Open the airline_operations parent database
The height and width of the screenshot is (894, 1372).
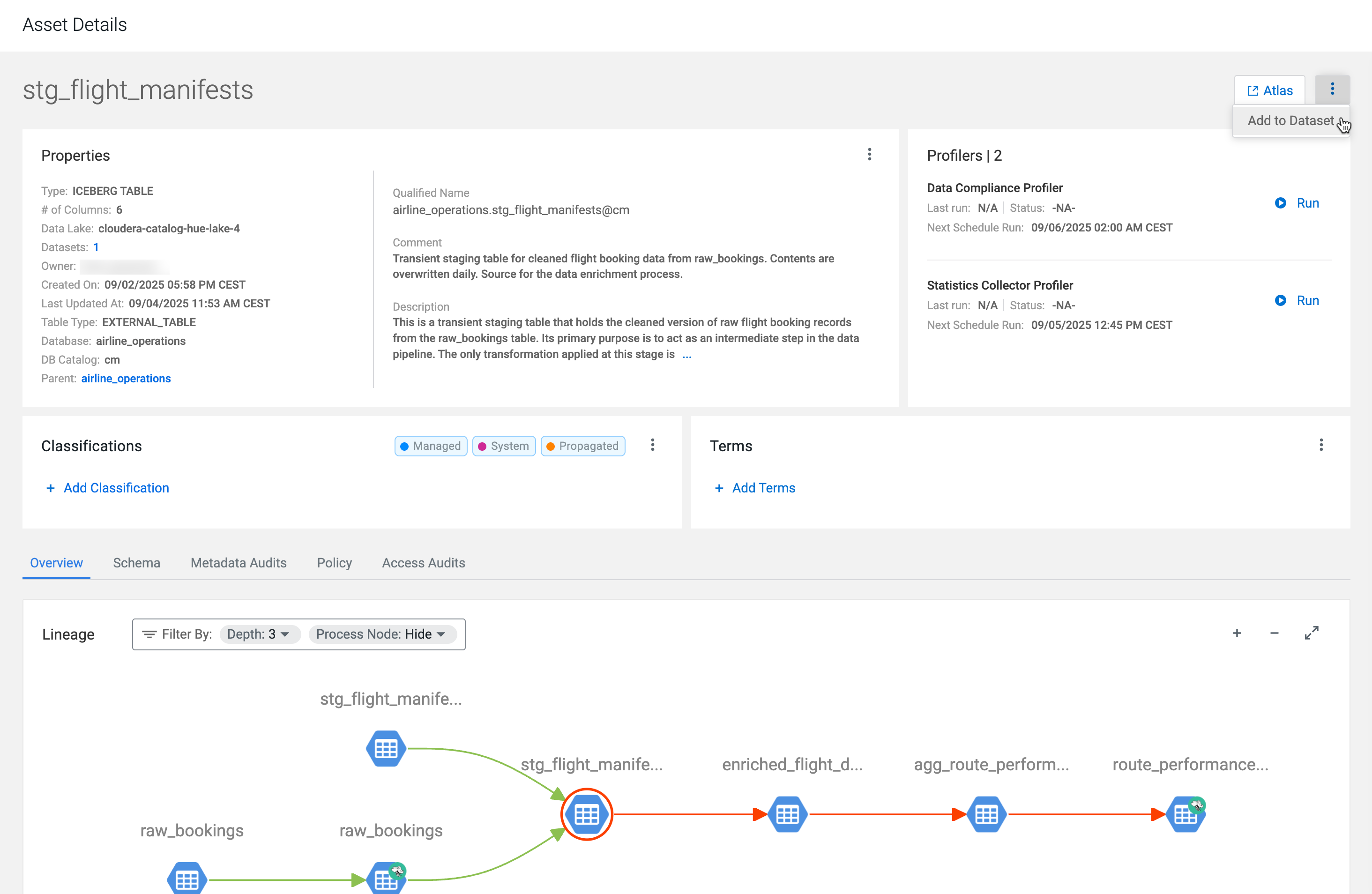(126, 378)
